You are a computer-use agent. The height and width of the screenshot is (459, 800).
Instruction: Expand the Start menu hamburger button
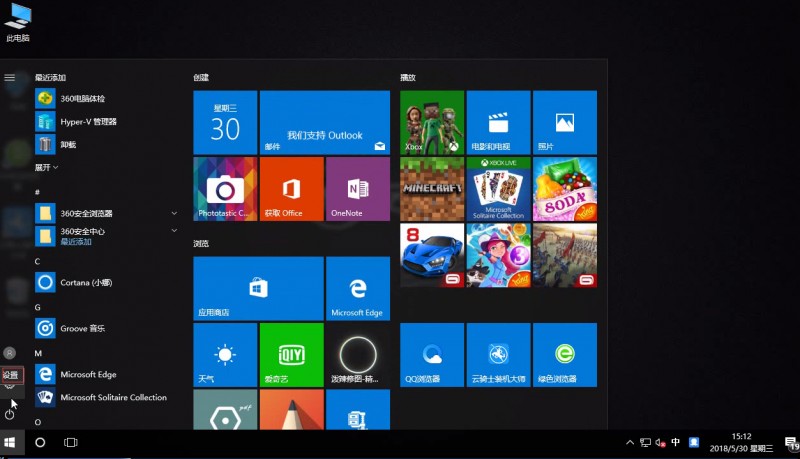[x=10, y=78]
